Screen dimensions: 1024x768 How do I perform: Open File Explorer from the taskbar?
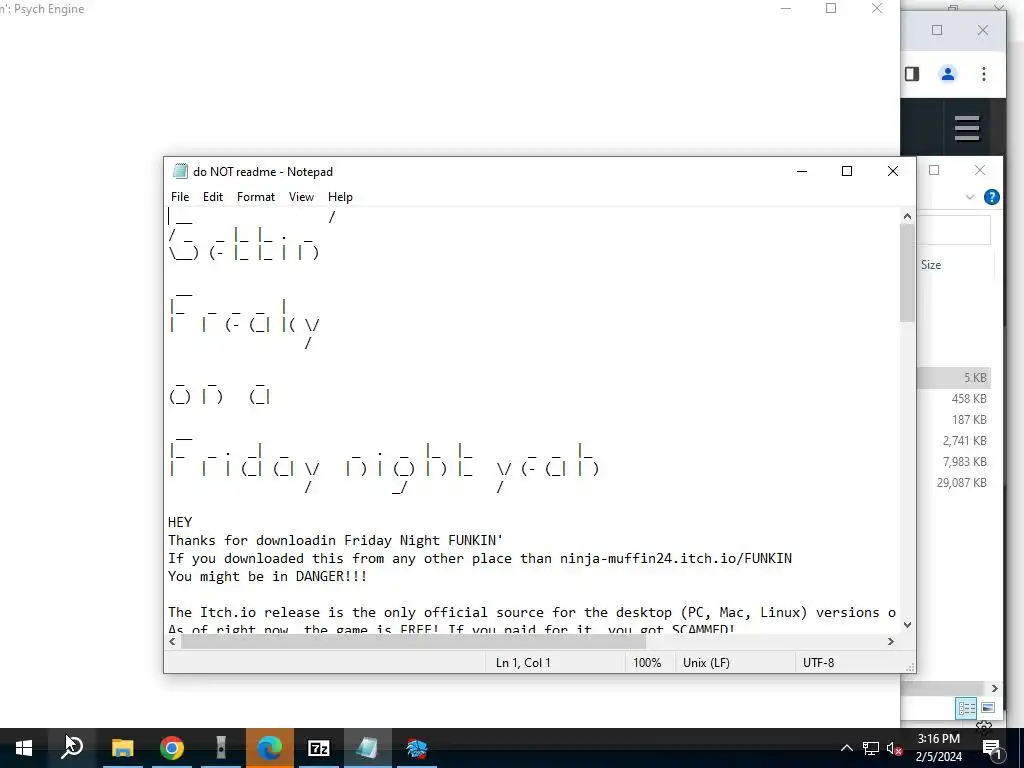[x=122, y=748]
